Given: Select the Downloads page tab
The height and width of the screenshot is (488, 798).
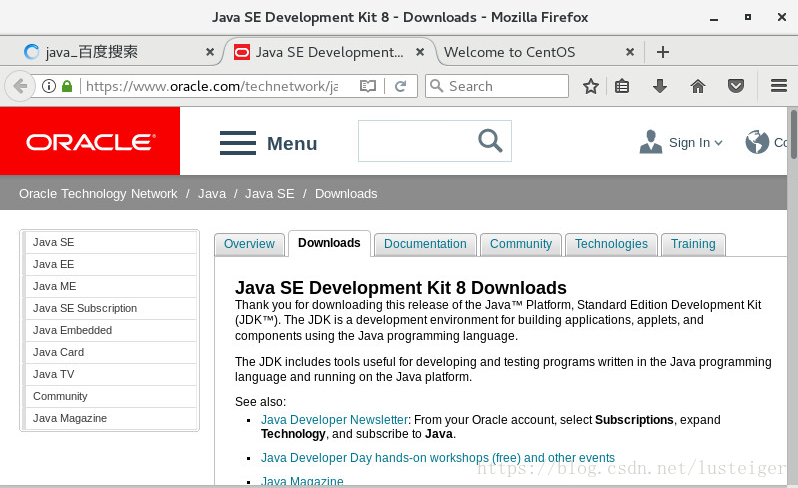Looking at the screenshot, I should 329,243.
